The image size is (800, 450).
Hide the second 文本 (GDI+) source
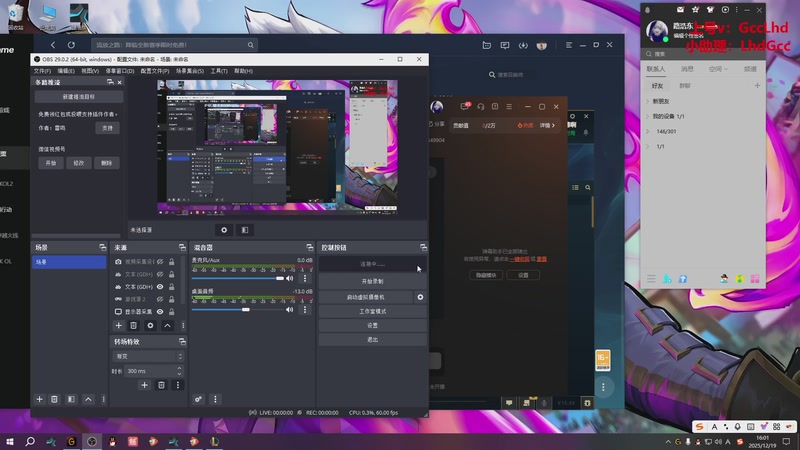click(x=160, y=287)
